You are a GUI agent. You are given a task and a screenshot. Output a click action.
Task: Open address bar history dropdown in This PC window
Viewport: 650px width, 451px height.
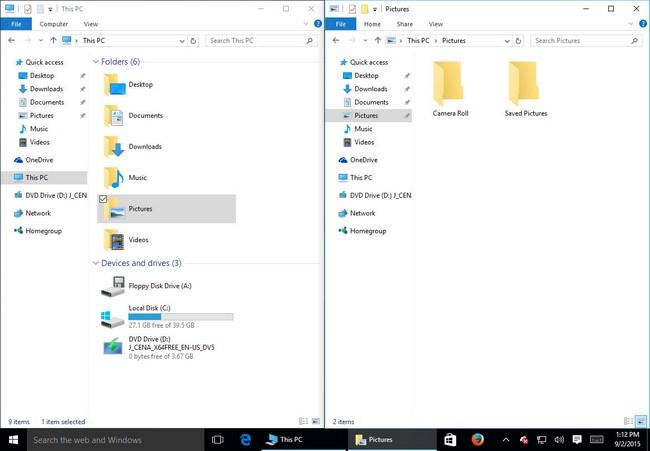(x=182, y=41)
